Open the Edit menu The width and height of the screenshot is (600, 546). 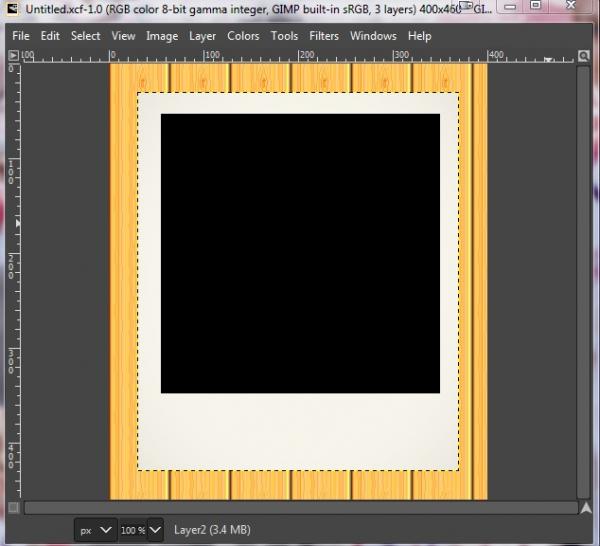50,36
